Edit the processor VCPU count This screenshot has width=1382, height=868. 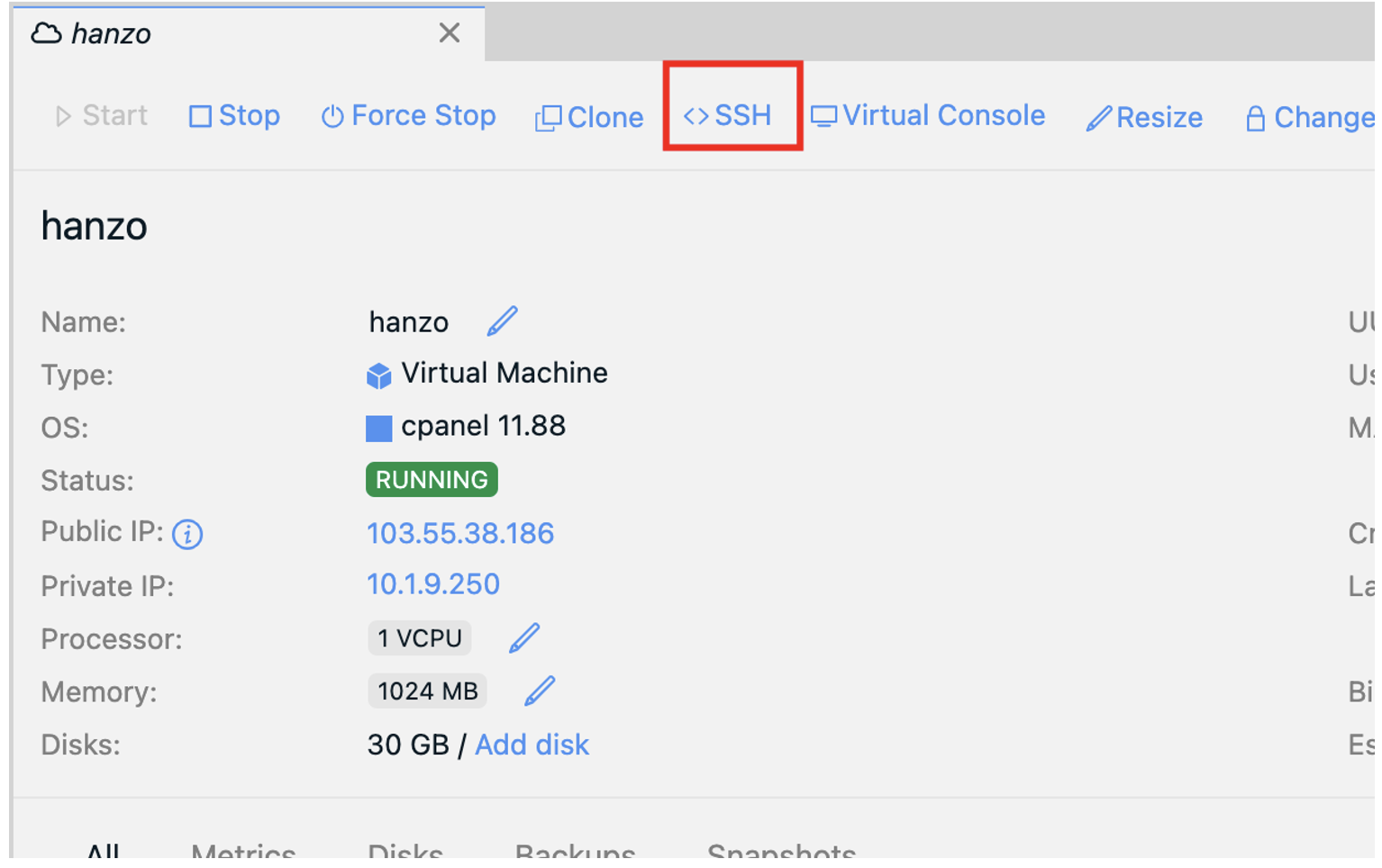pos(524,637)
